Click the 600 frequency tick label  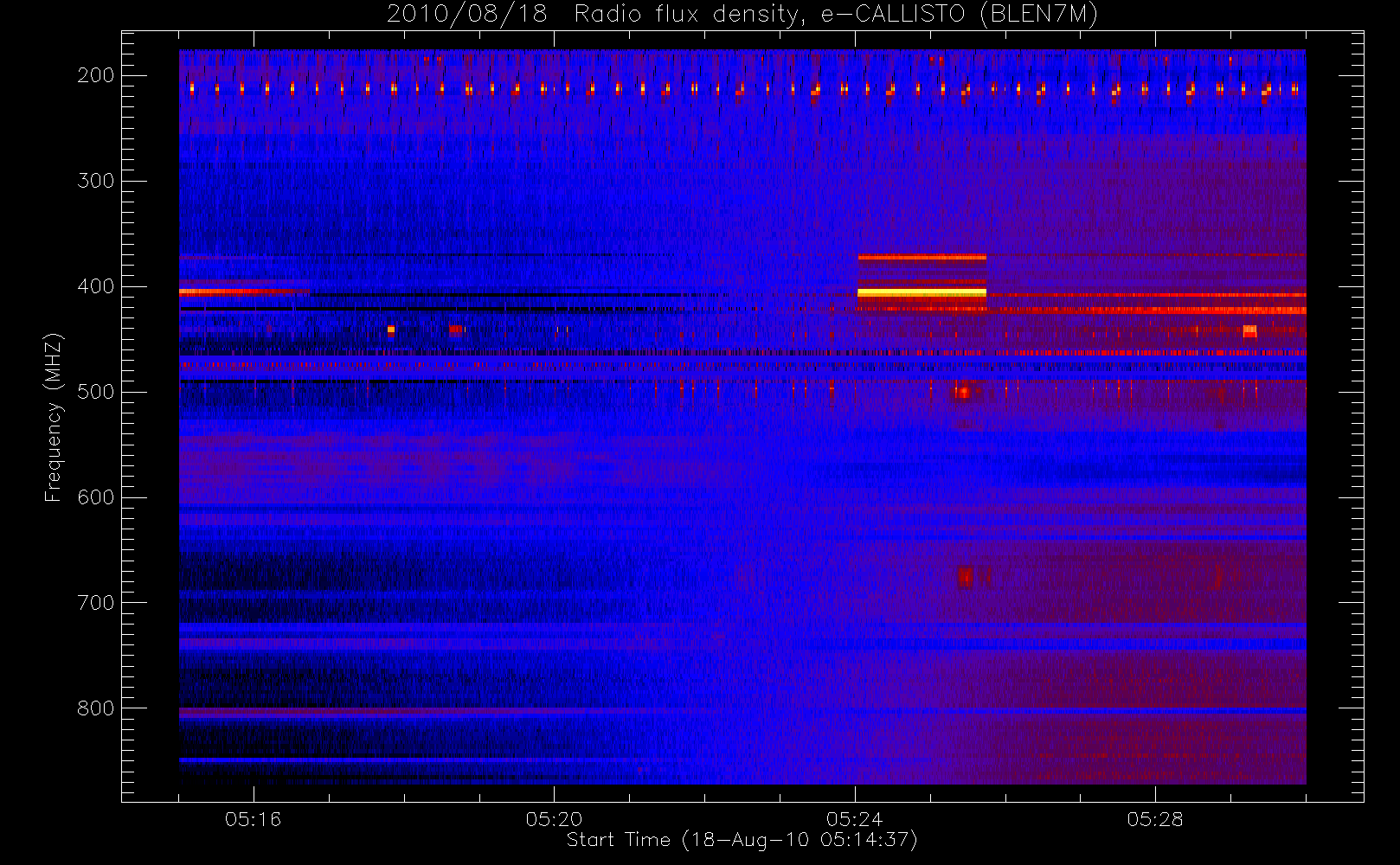pos(95,497)
